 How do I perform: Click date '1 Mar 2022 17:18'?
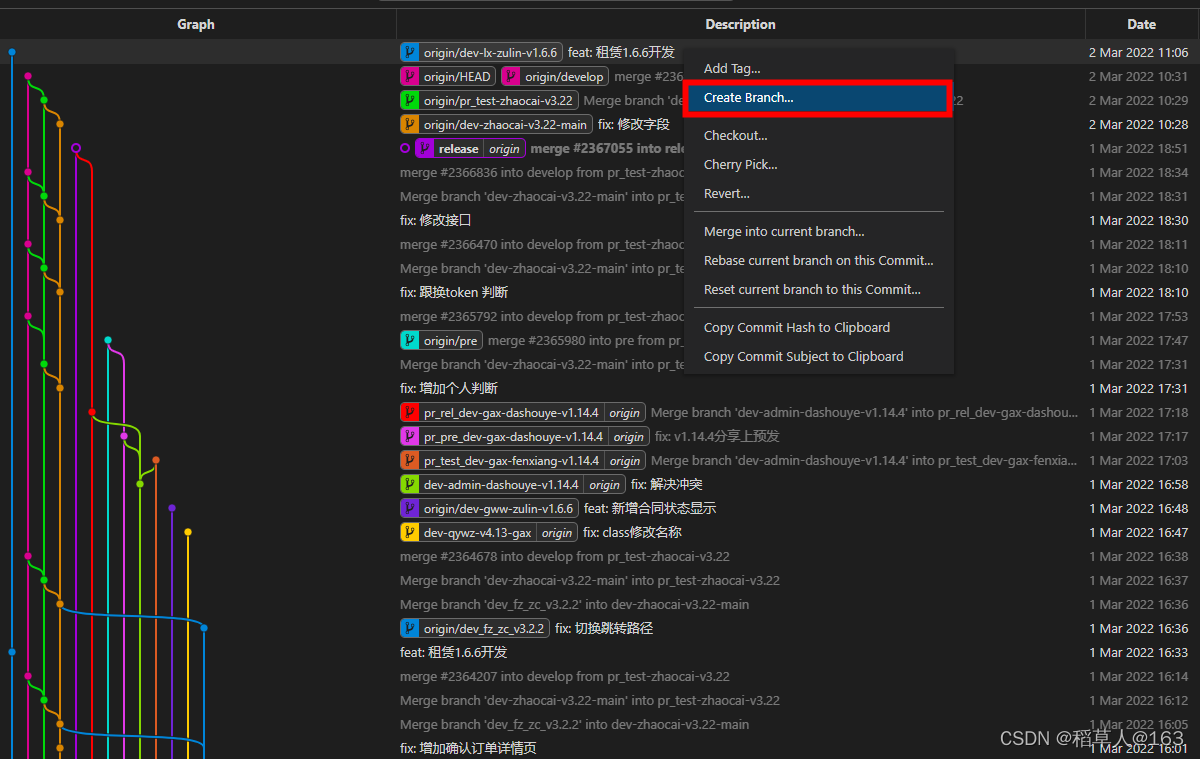coord(1139,412)
